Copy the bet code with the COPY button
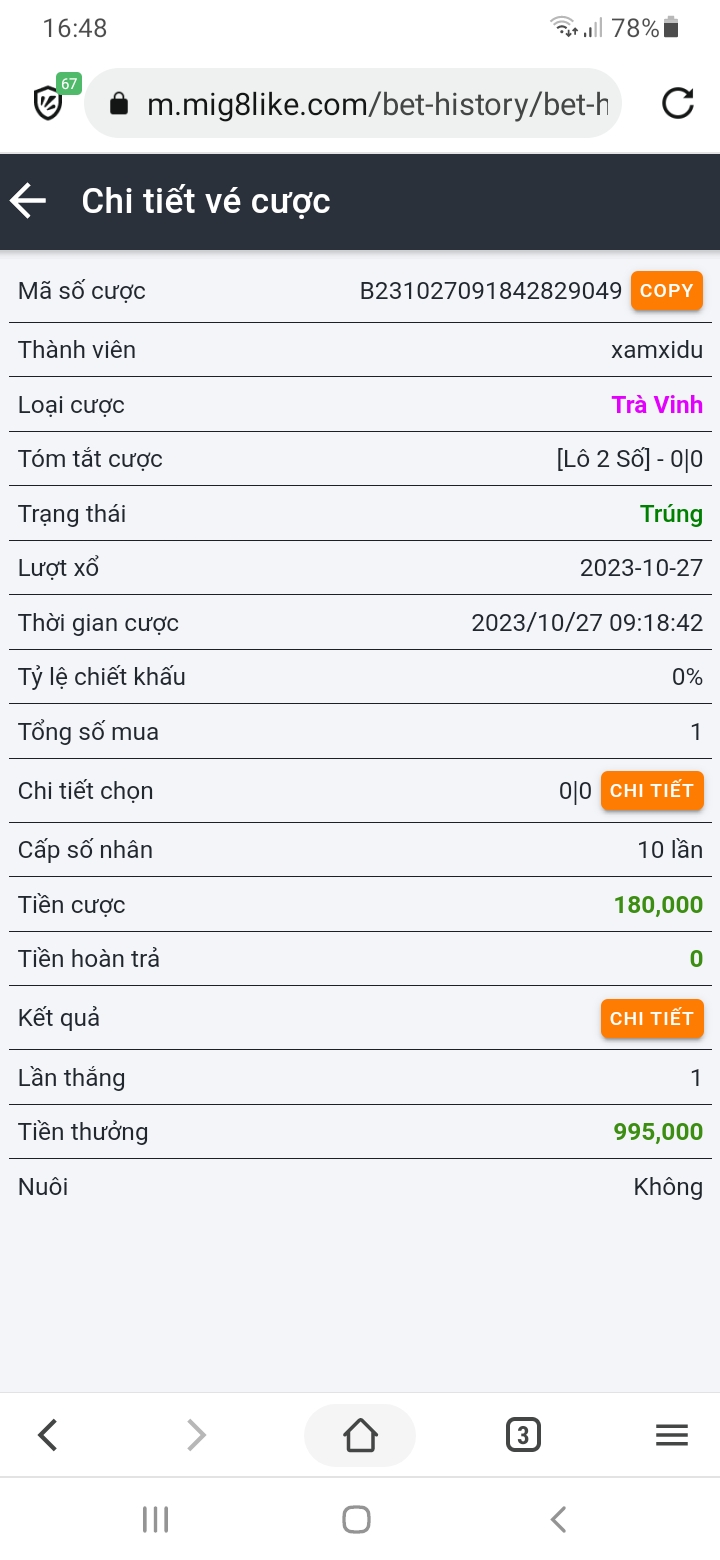The height and width of the screenshot is (1560, 720). [666, 291]
